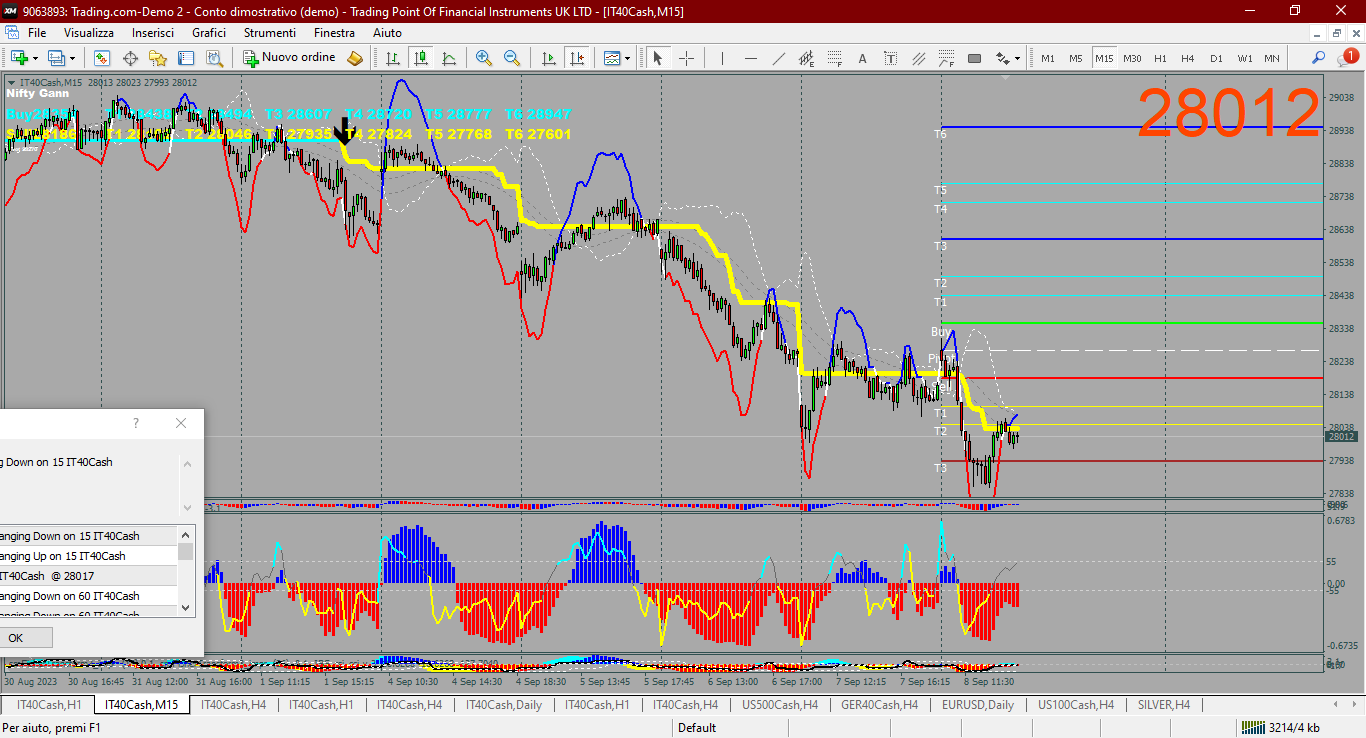Select H1 timeframe
The height and width of the screenshot is (738, 1366).
1160,58
